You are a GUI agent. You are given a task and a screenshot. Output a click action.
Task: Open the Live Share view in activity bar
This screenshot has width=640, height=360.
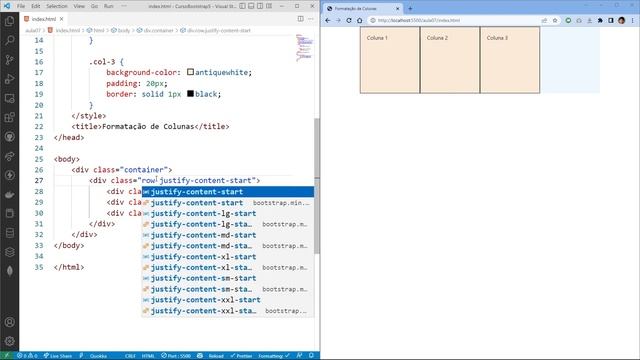9,156
